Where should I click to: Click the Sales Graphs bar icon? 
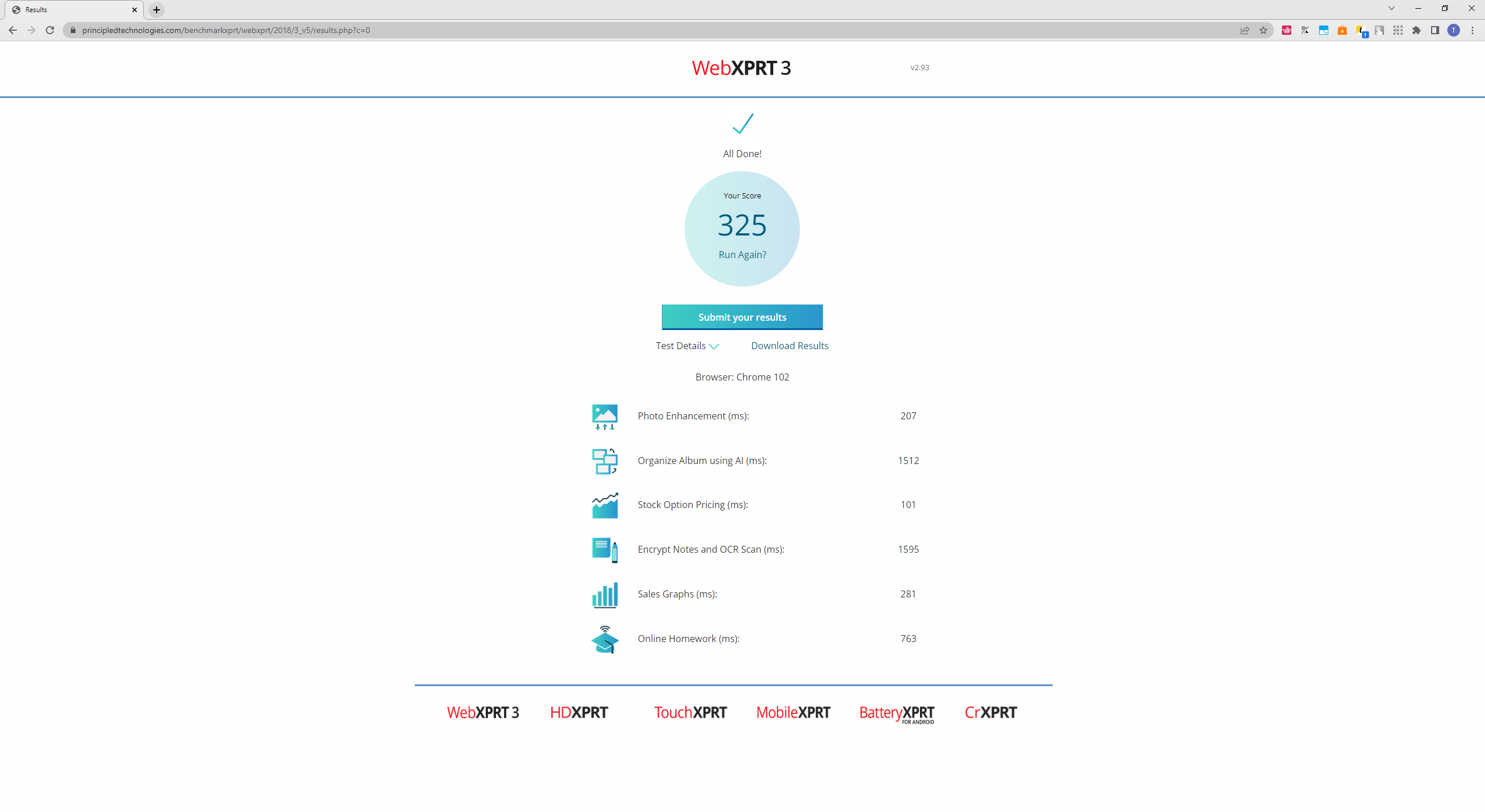click(604, 594)
